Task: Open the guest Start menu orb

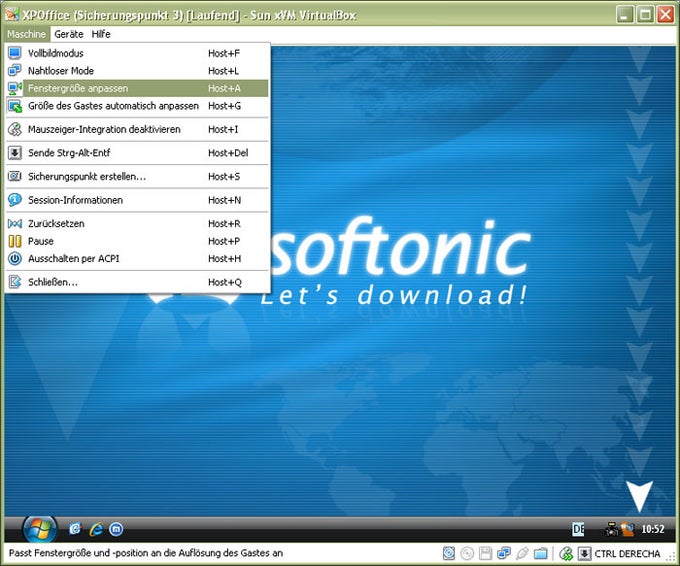Action: (40, 530)
